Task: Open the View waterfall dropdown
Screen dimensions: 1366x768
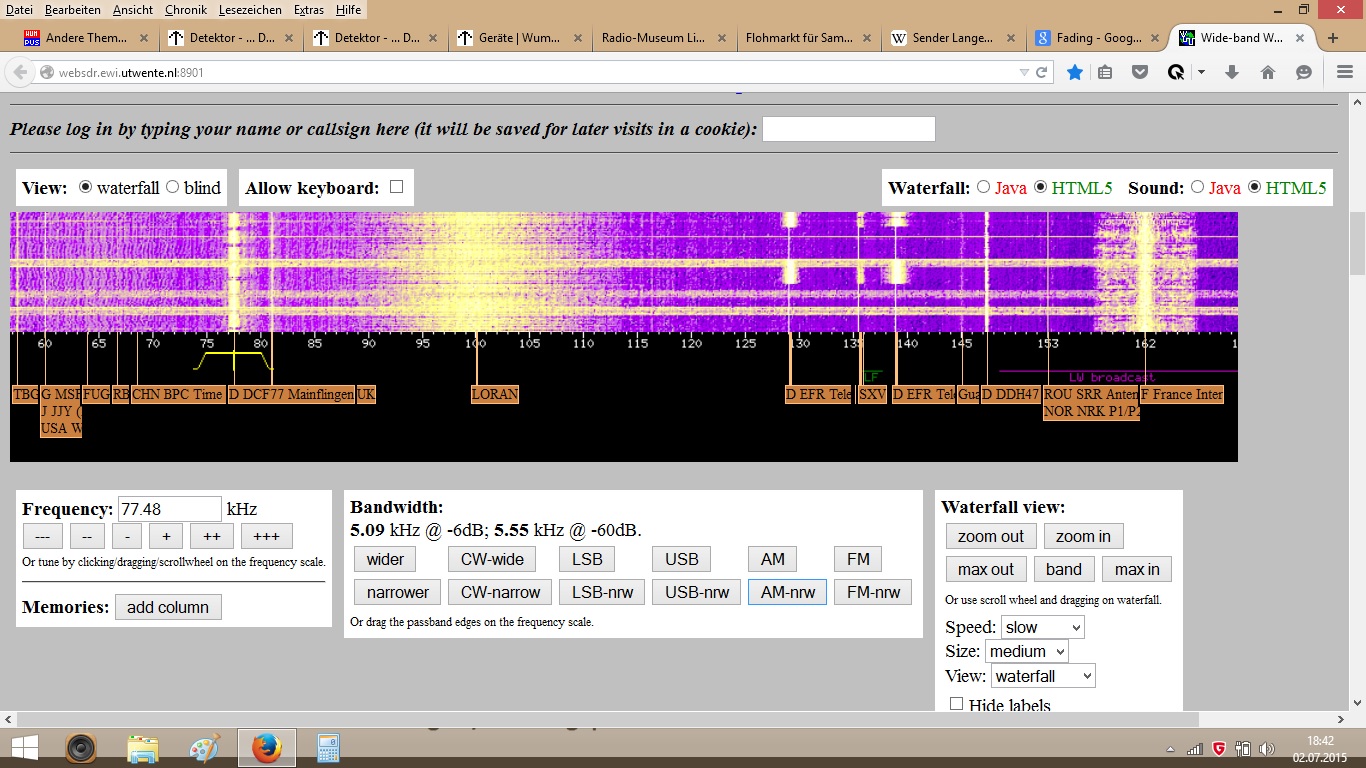Action: pyautogui.click(x=1043, y=676)
